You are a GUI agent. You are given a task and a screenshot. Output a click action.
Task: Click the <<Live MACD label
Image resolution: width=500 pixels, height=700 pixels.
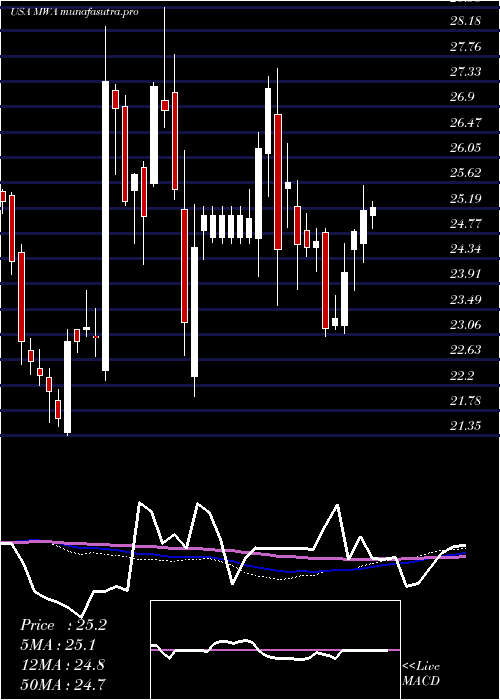click(421, 674)
